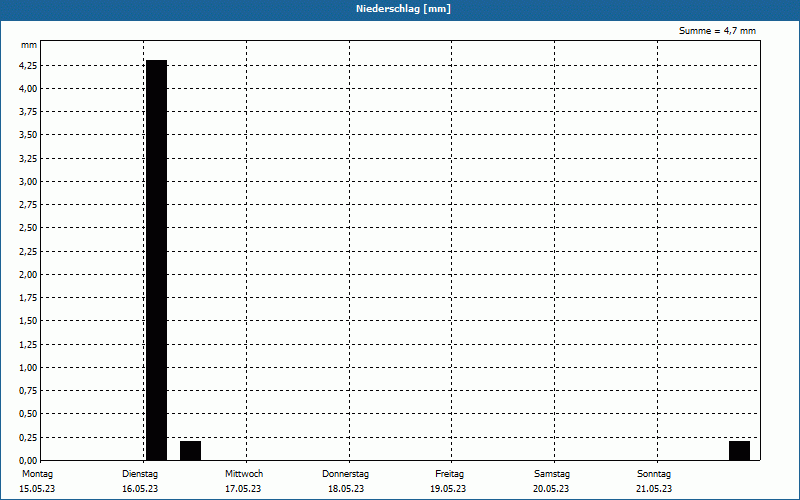Click the 1,50 y-axis value

click(28, 321)
